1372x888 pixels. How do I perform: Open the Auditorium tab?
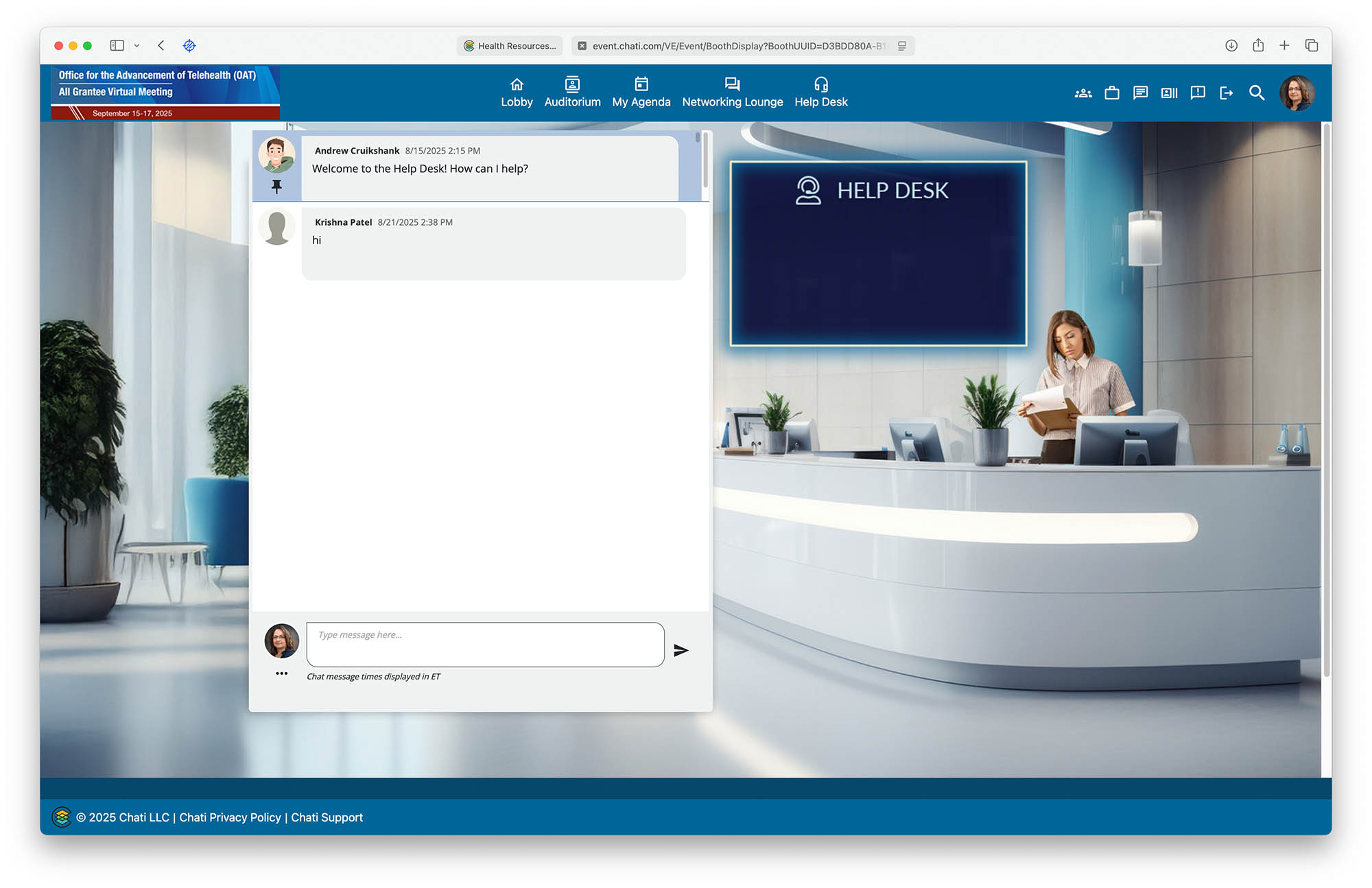pos(572,93)
